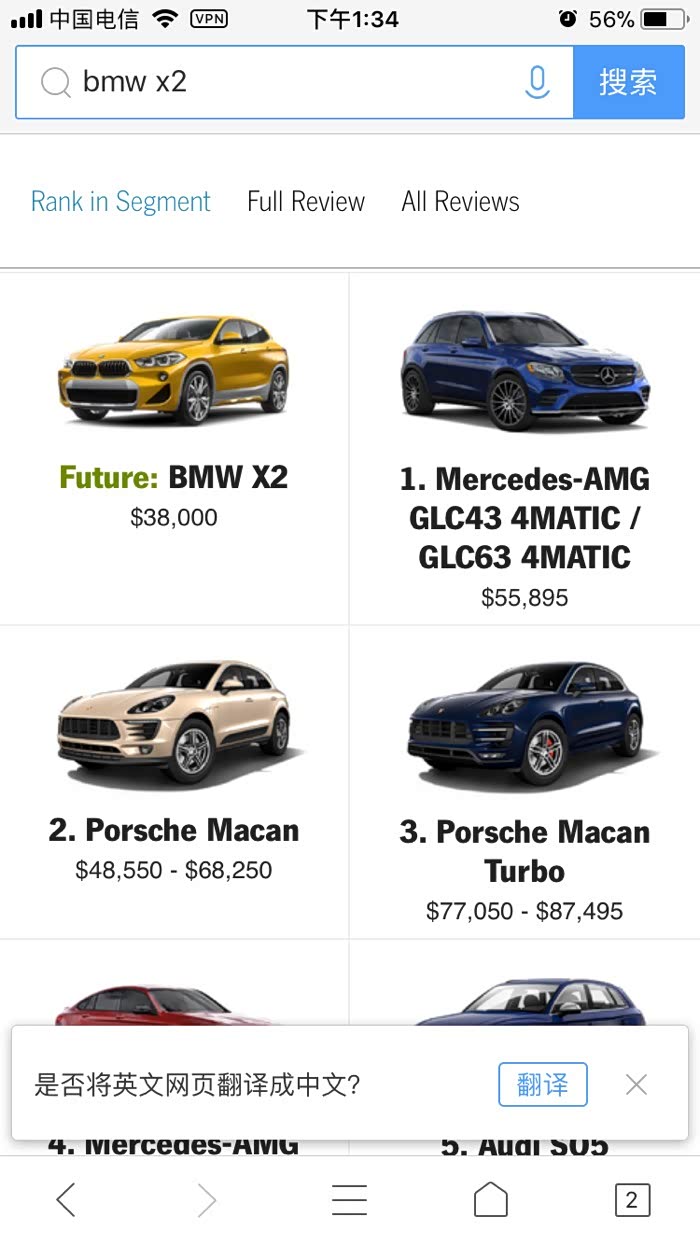The image size is (700, 1245).
Task: Tap the VPN status indicator
Action: coord(208,18)
